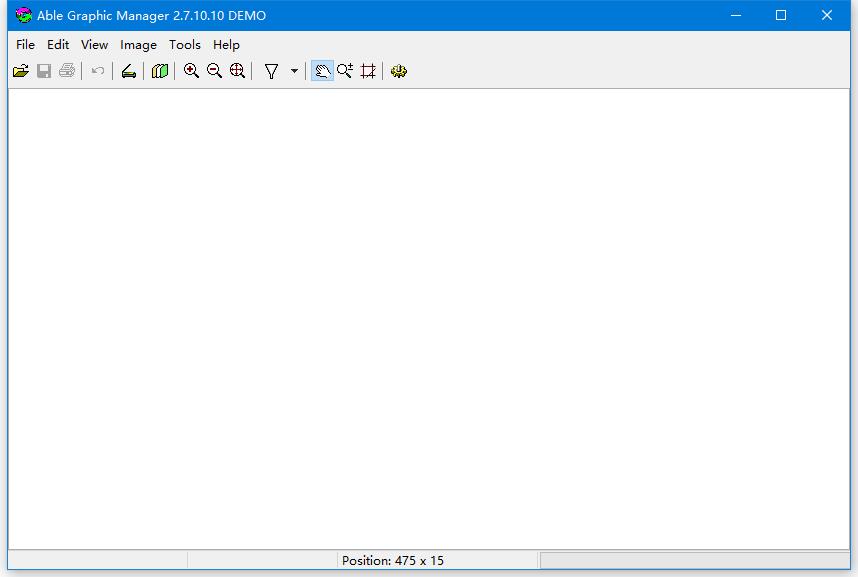The height and width of the screenshot is (577, 858).
Task: Minimize the Able Graphic Manager window
Action: [x=735, y=15]
